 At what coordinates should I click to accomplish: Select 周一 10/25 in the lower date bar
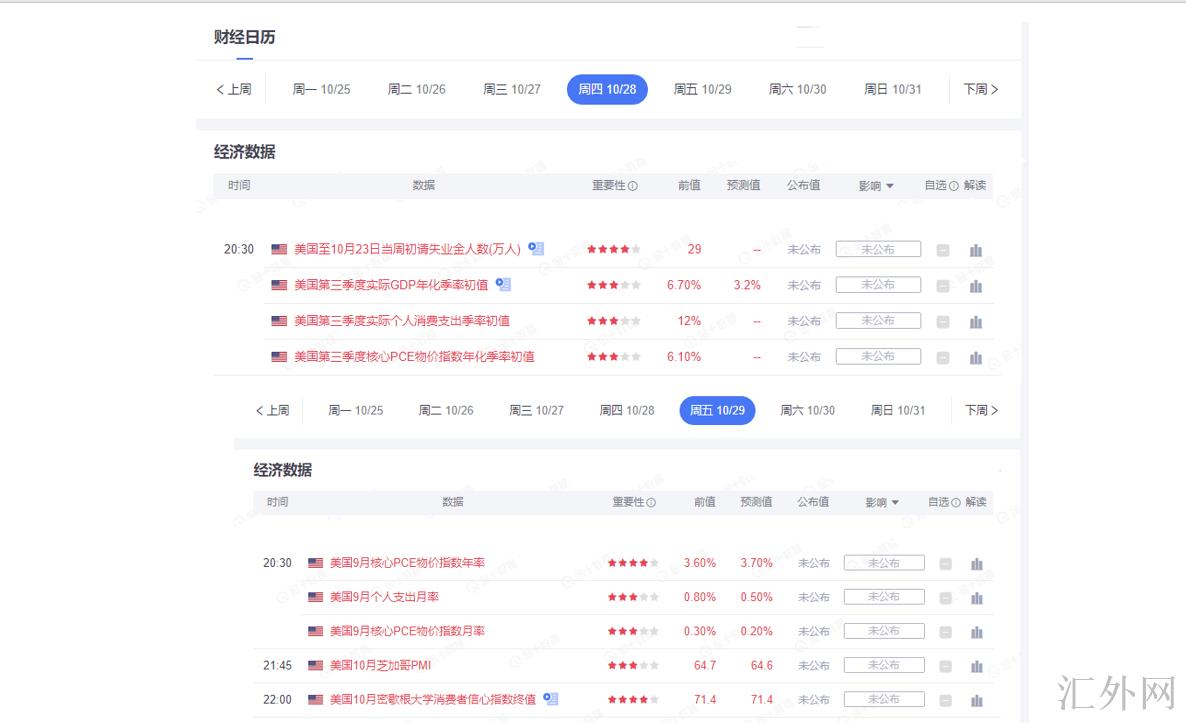click(x=355, y=410)
